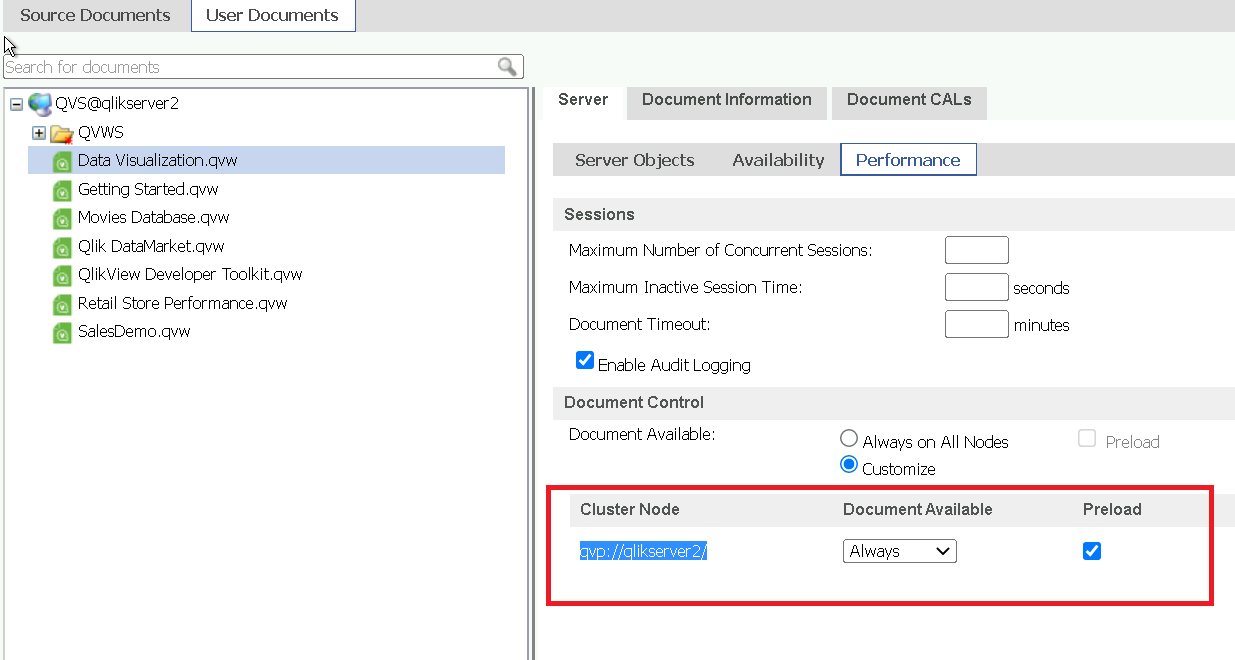The width and height of the screenshot is (1235, 660).
Task: Click the Data Visualization.qvw document icon
Action: point(62,161)
